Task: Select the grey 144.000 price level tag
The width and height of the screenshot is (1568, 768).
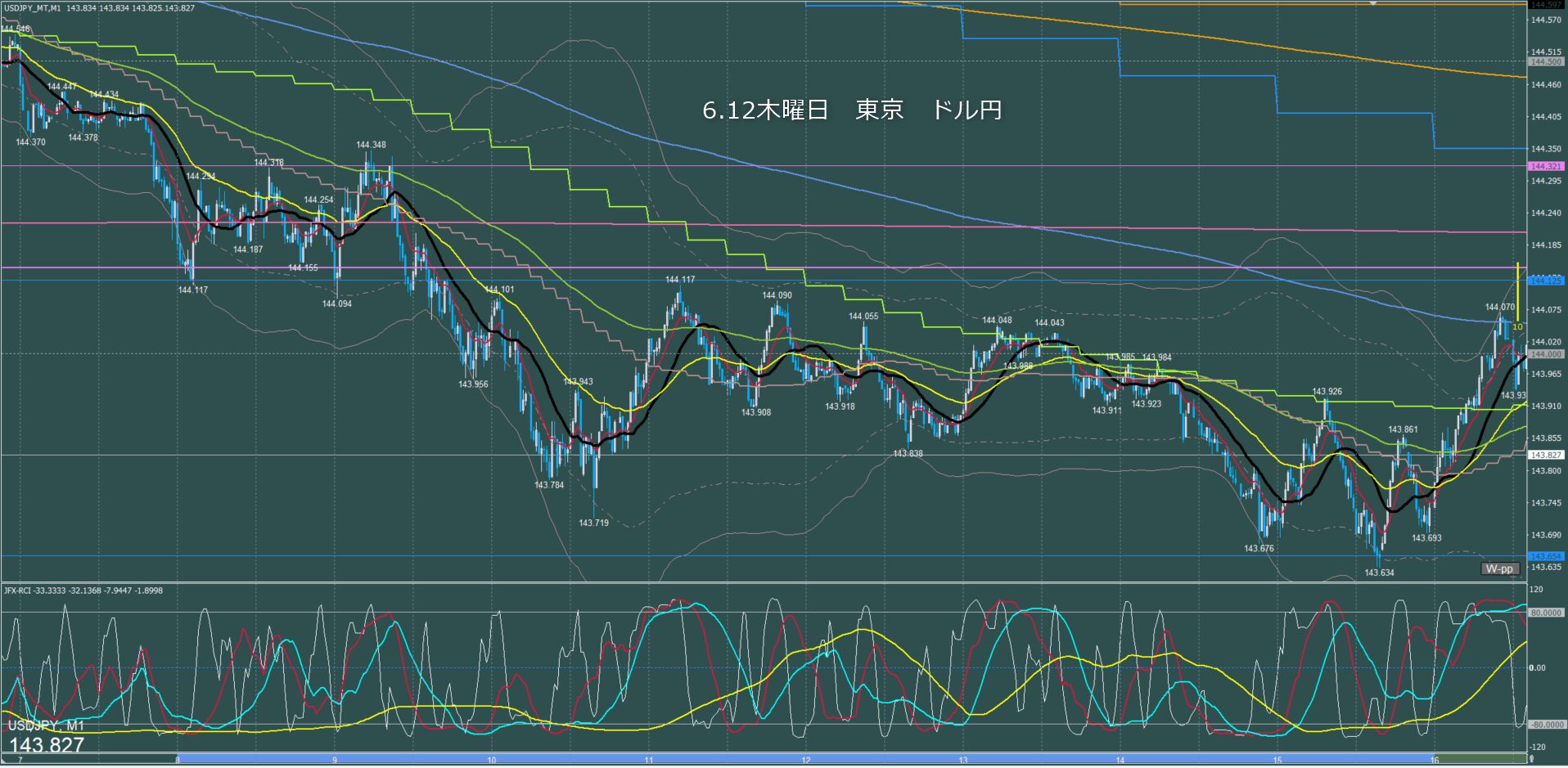Action: (1545, 354)
